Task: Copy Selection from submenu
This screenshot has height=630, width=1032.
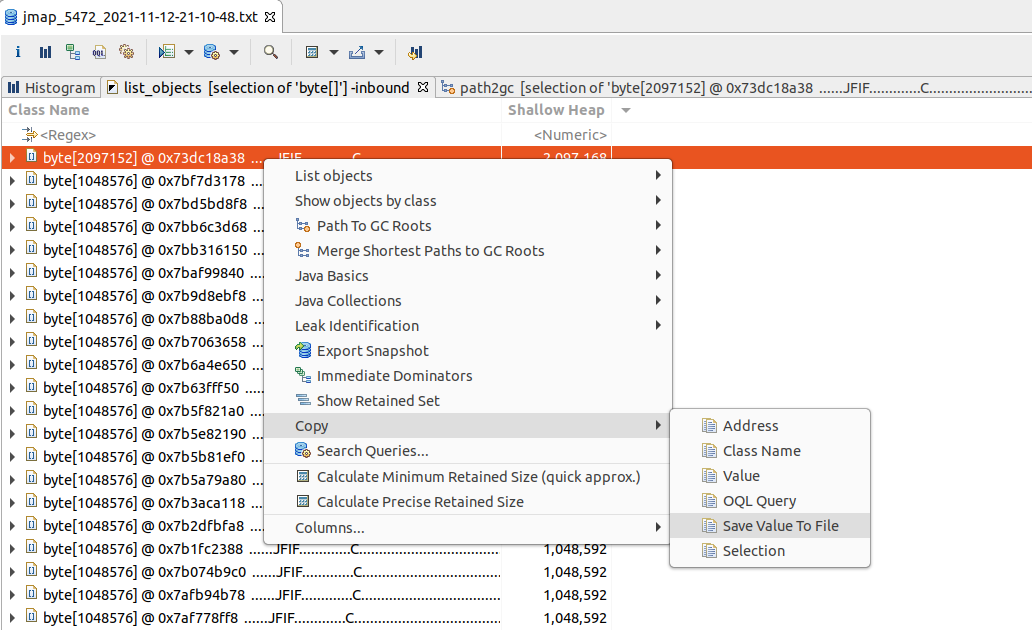Action: (x=770, y=551)
